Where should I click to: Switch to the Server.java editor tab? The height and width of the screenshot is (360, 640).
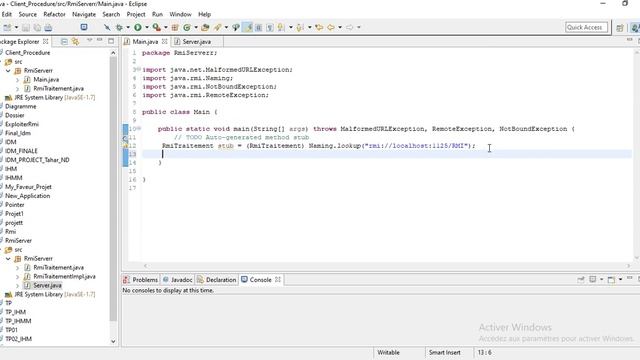[196, 42]
